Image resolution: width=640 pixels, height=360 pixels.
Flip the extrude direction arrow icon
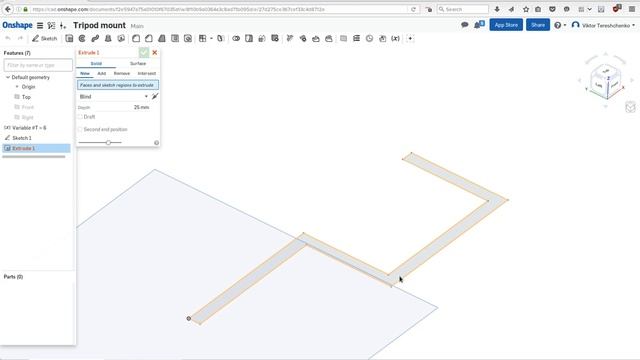tap(155, 96)
